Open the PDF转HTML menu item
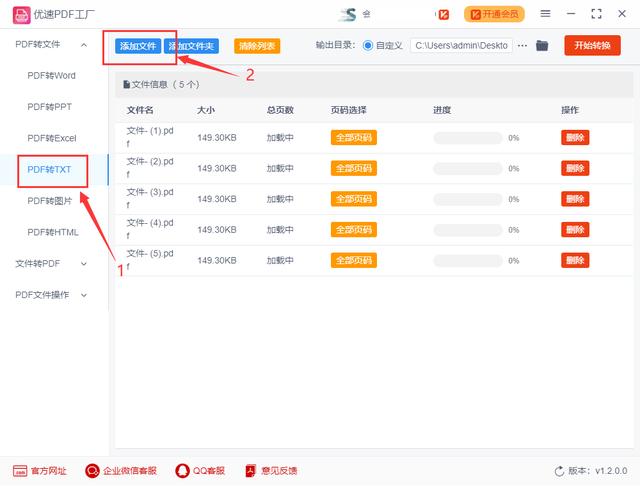640x486 pixels. 53,232
